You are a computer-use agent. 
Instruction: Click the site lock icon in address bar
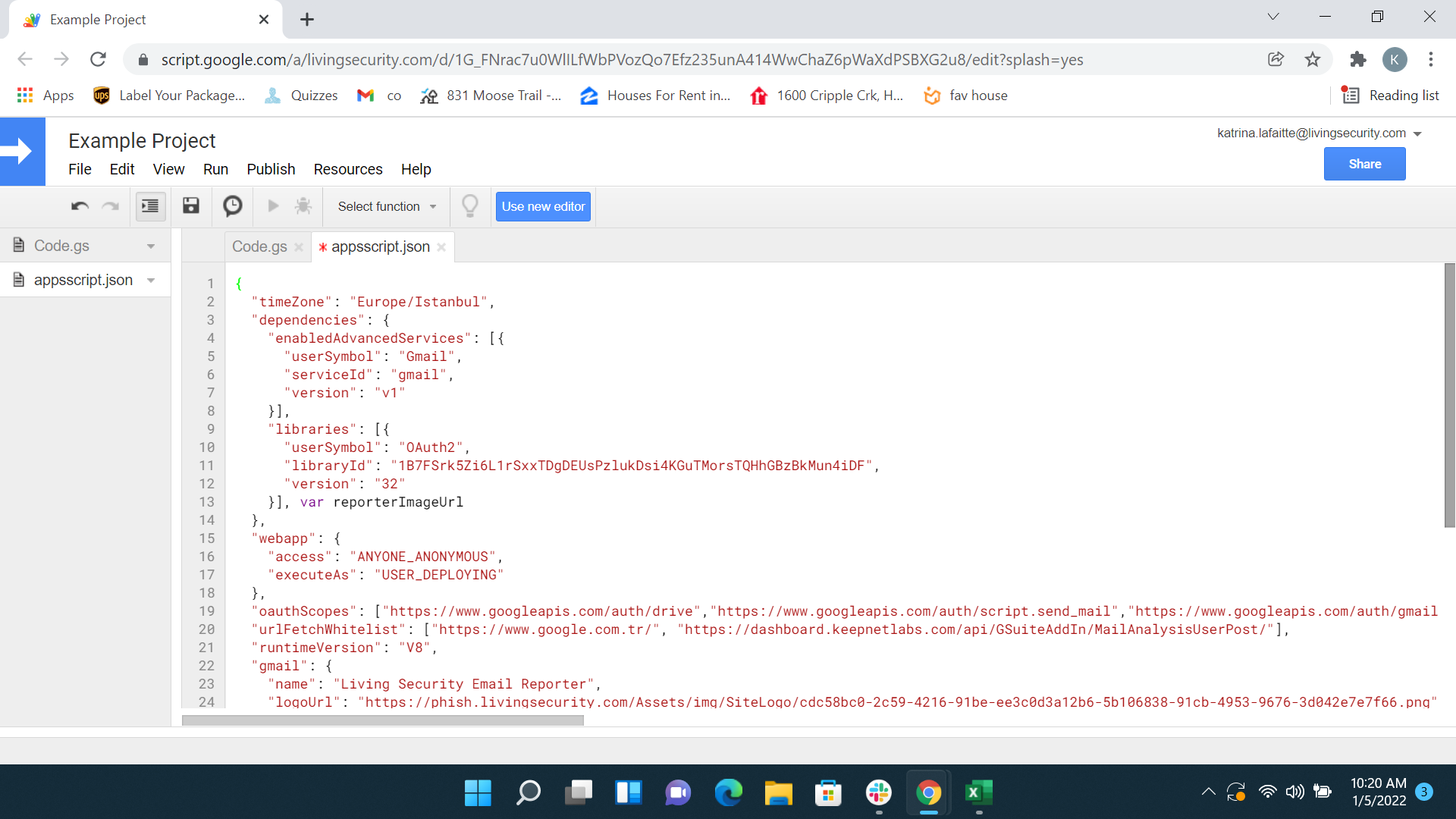click(143, 59)
